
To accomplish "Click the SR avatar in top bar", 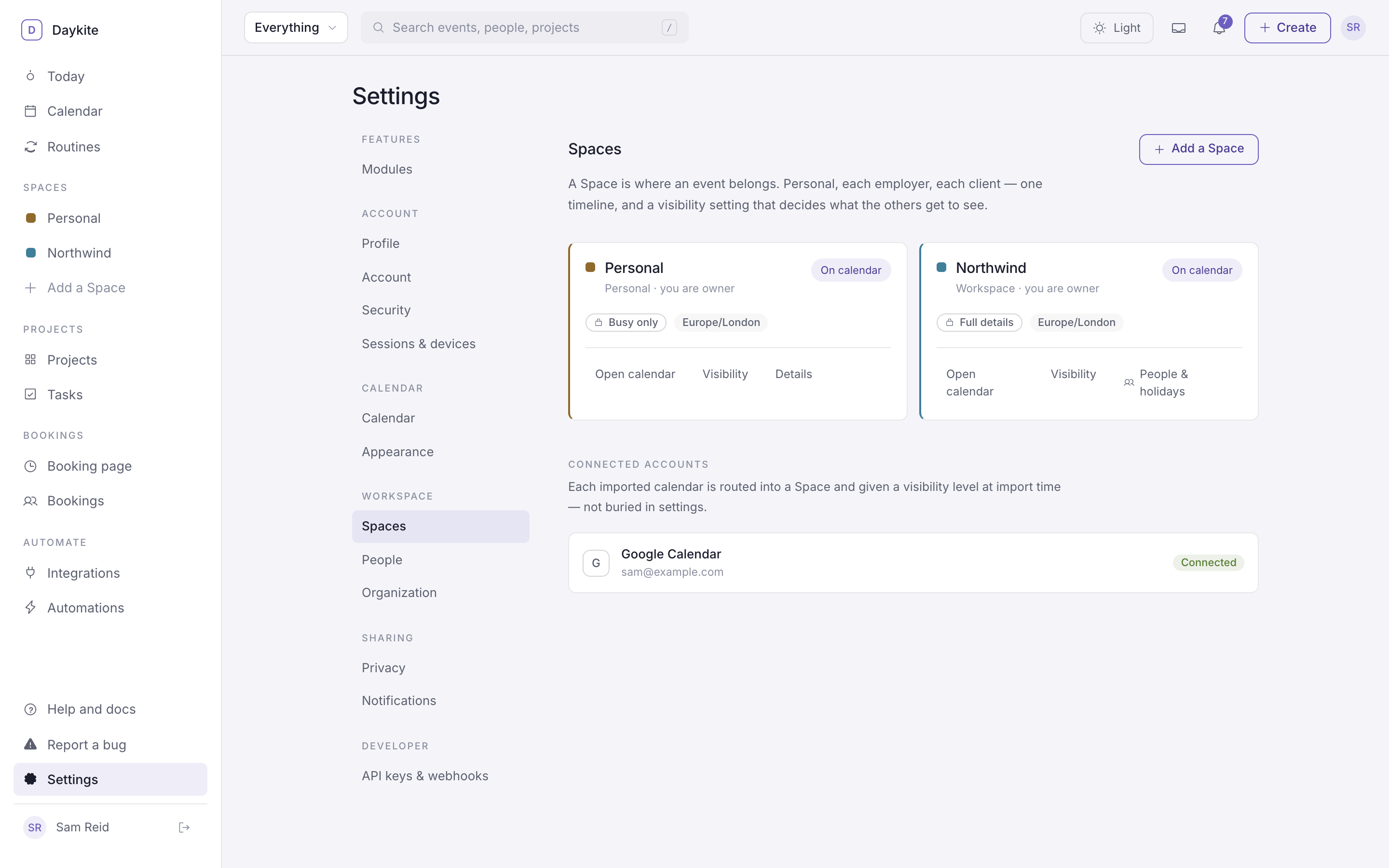I will tap(1353, 27).
